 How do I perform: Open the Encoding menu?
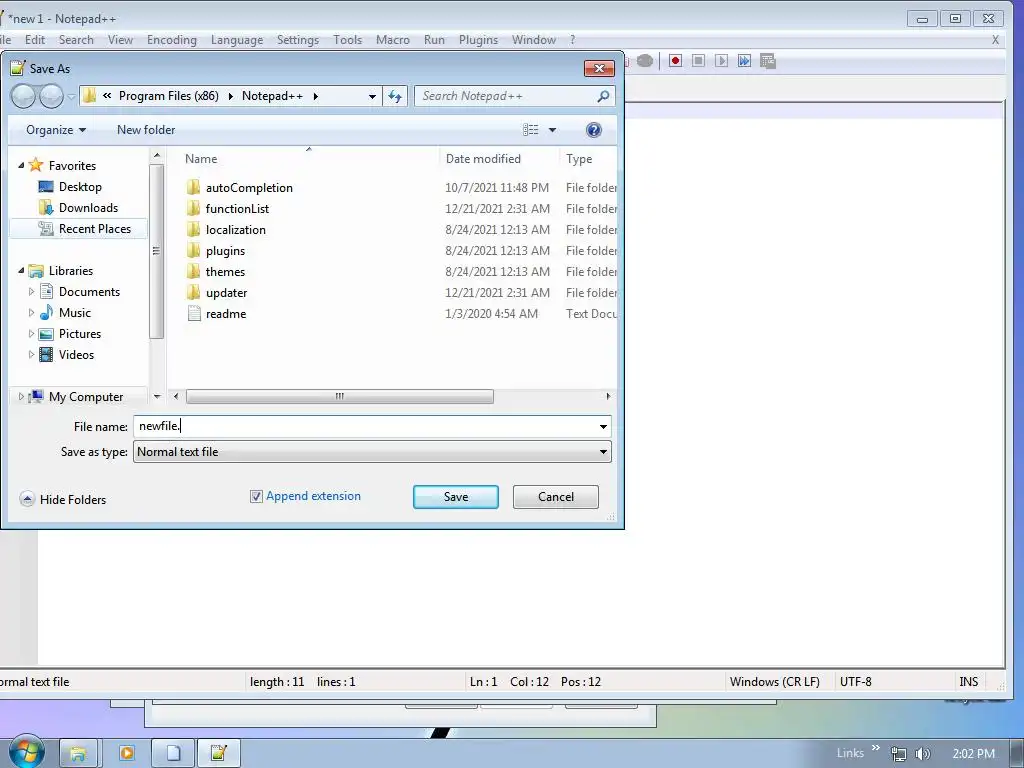pyautogui.click(x=172, y=40)
